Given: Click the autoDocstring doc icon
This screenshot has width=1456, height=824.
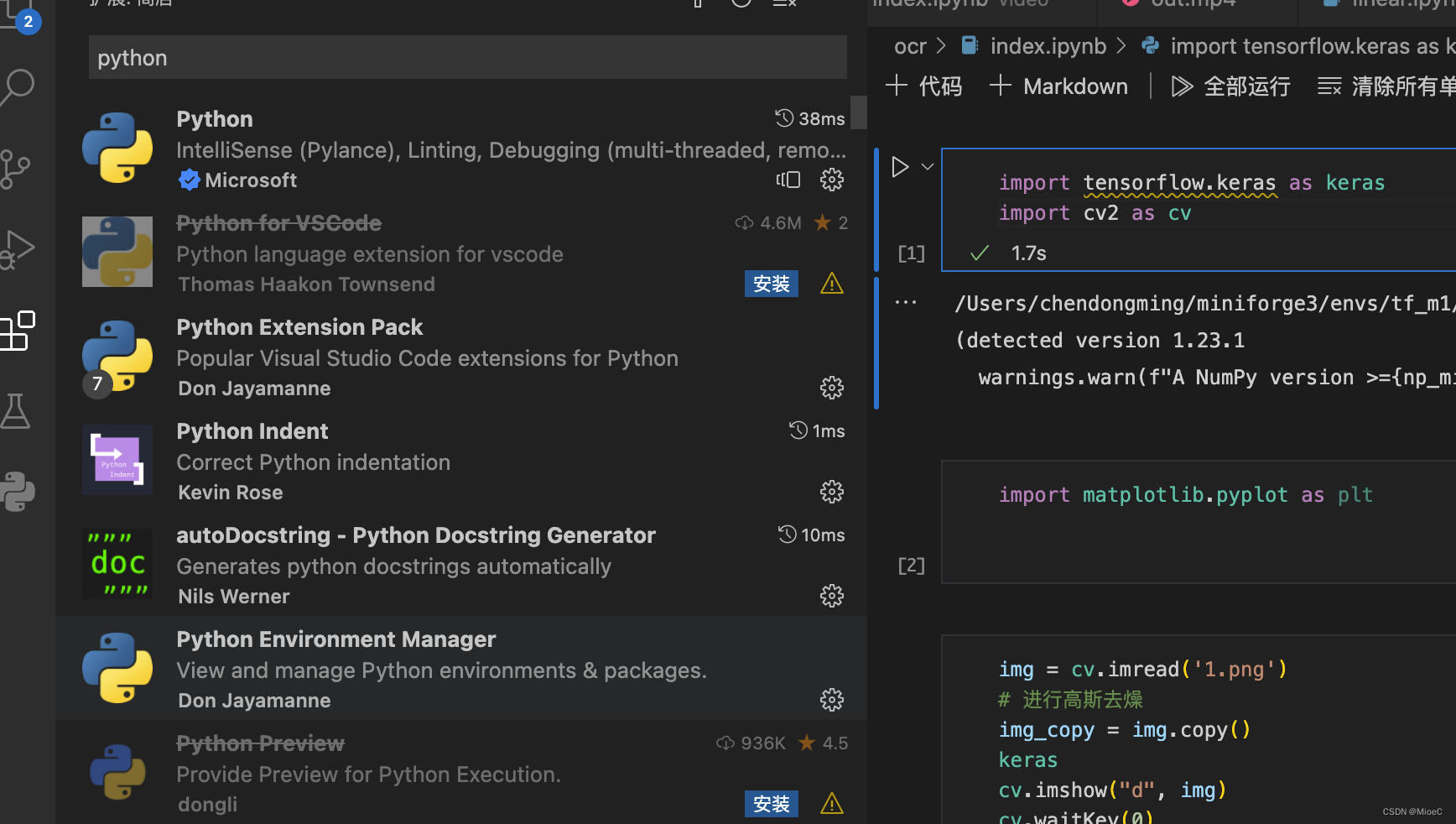Looking at the screenshot, I should (117, 564).
